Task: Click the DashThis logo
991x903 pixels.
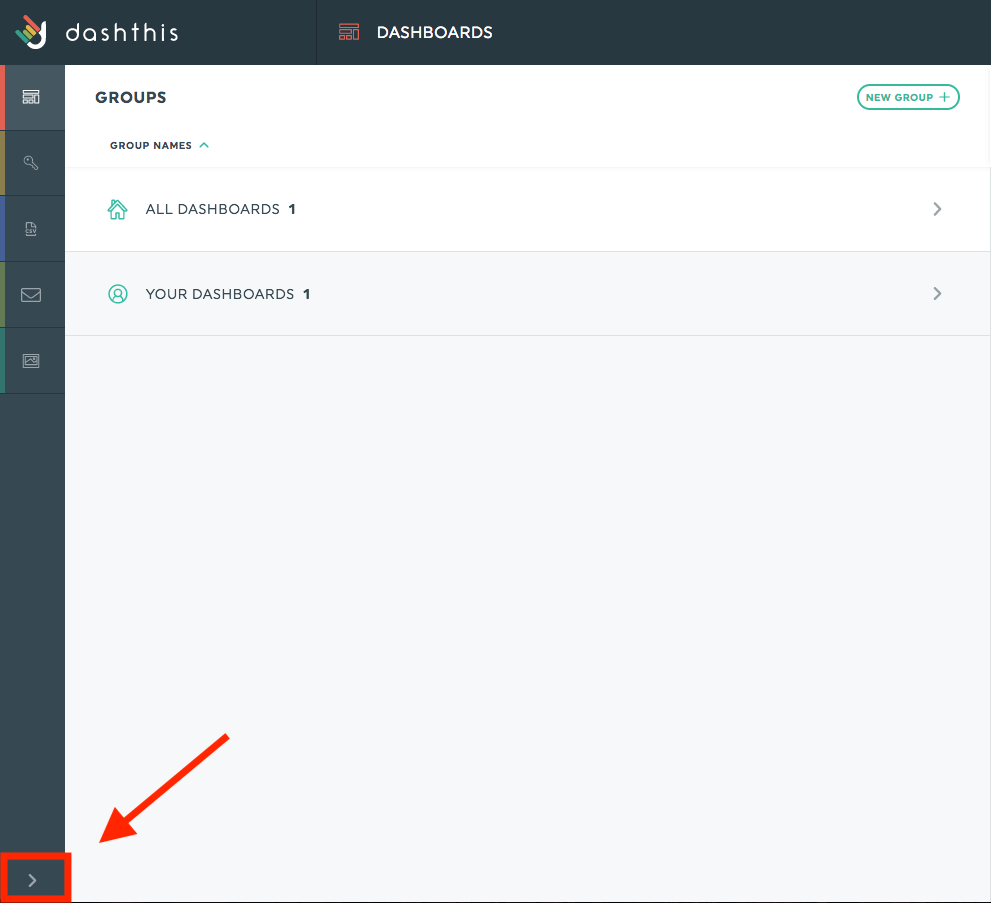Action: click(31, 32)
